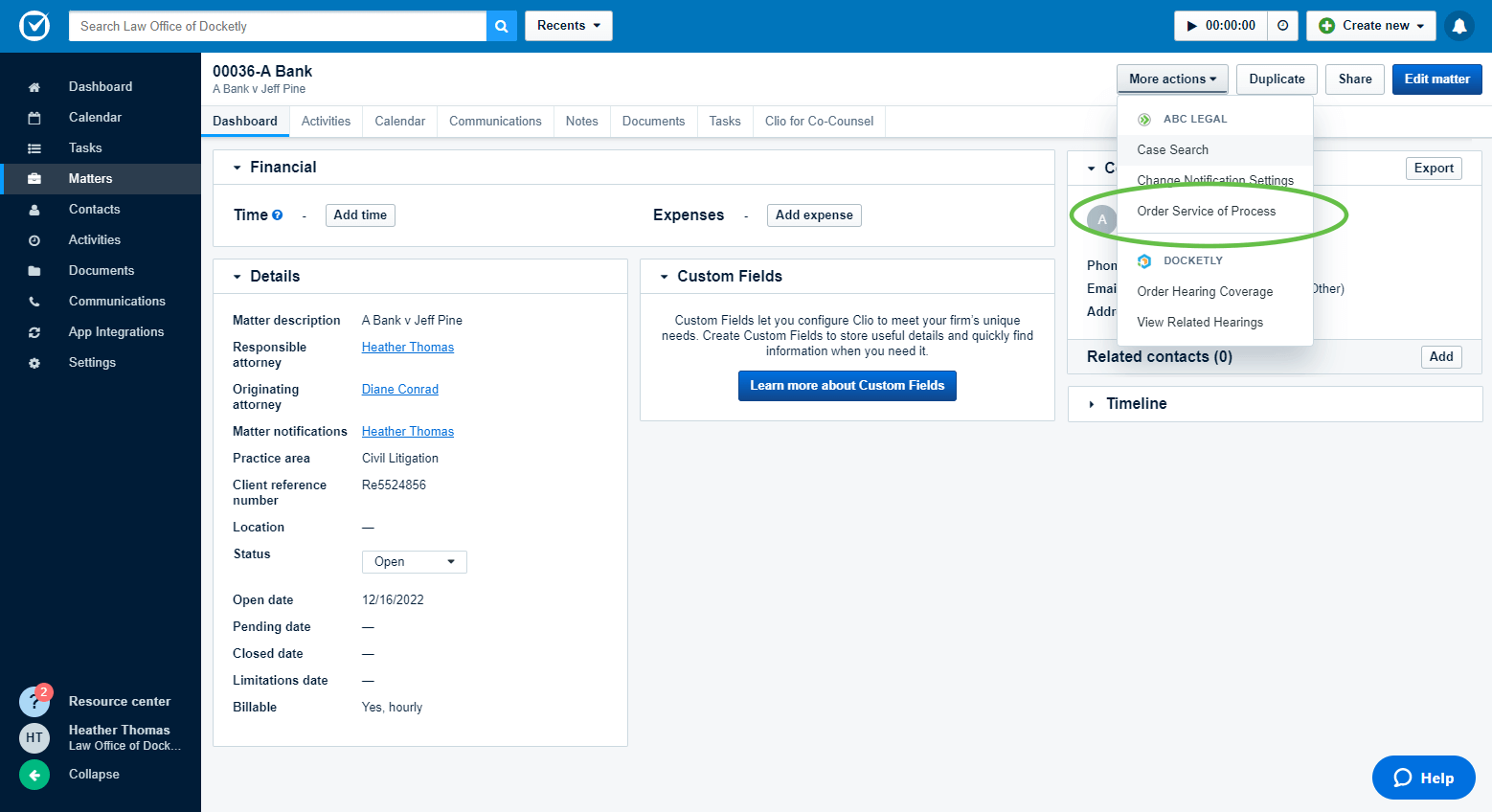Click Learn more about Custom Fields
Image resolution: width=1492 pixels, height=812 pixels.
coord(848,386)
